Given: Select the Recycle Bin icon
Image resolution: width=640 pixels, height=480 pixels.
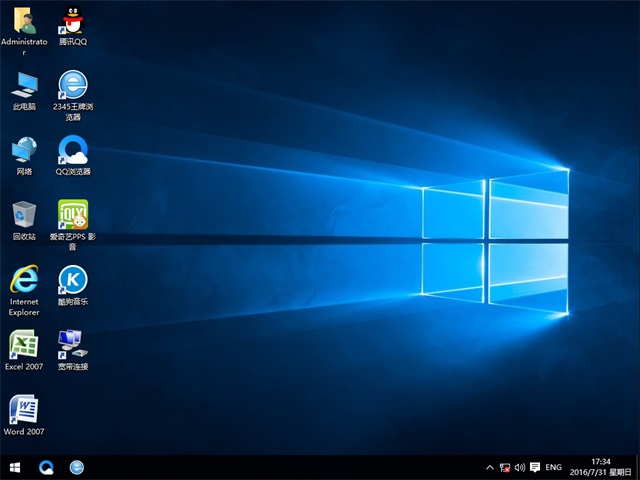Looking at the screenshot, I should point(24,214).
